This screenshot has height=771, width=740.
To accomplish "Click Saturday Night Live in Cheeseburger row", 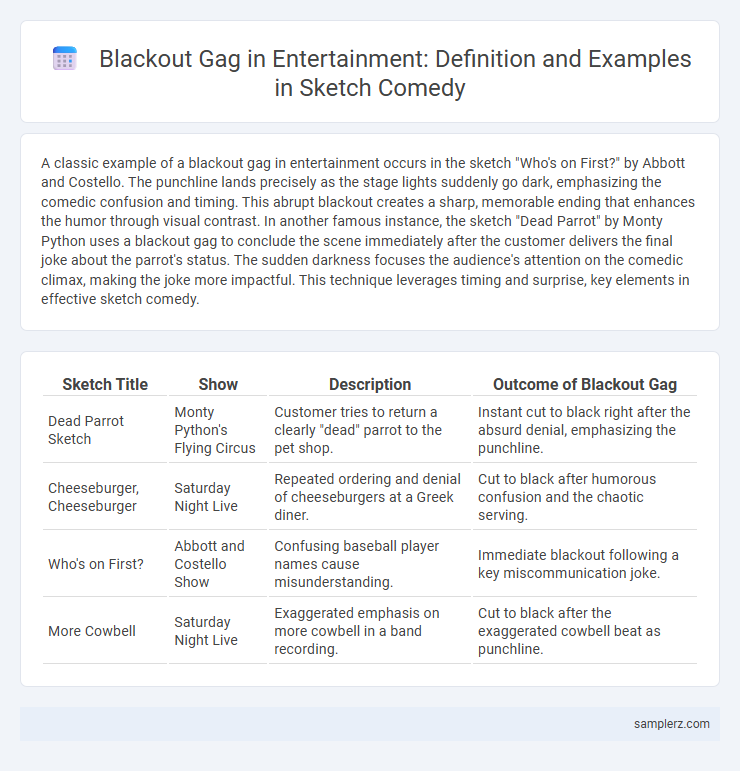I will [x=218, y=497].
